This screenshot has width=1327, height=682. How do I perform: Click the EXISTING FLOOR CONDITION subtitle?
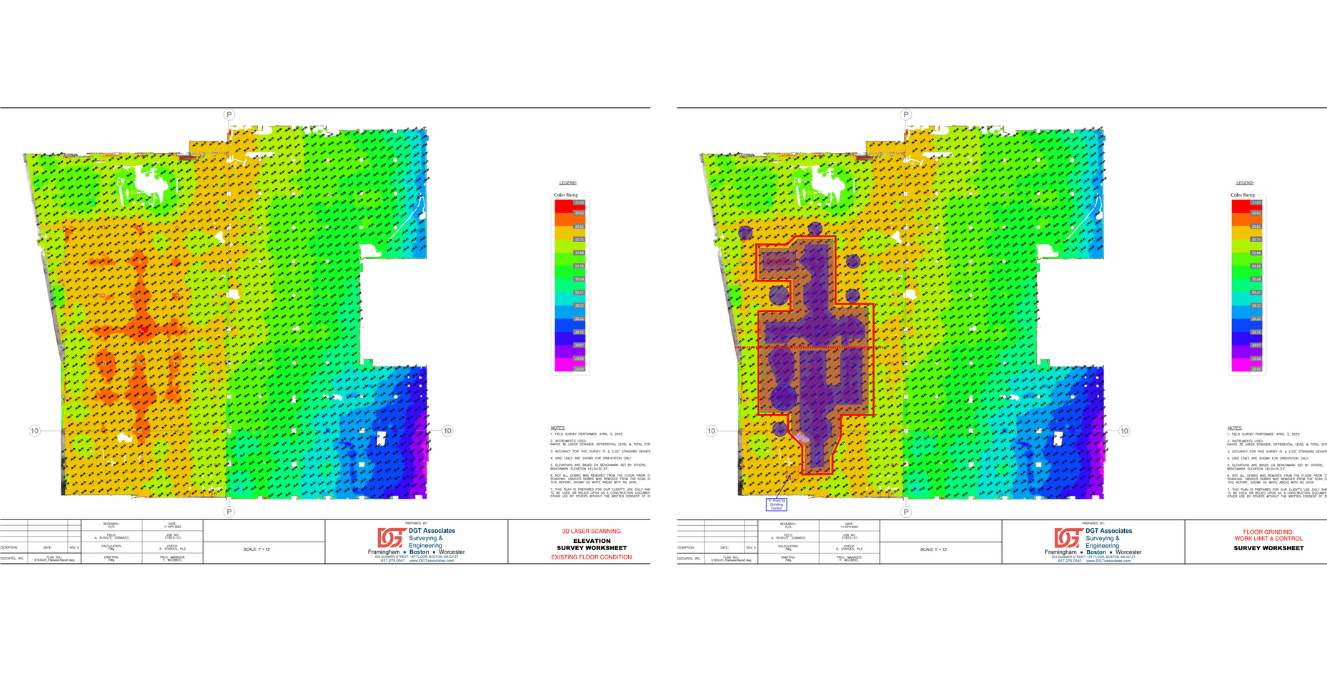(x=591, y=557)
